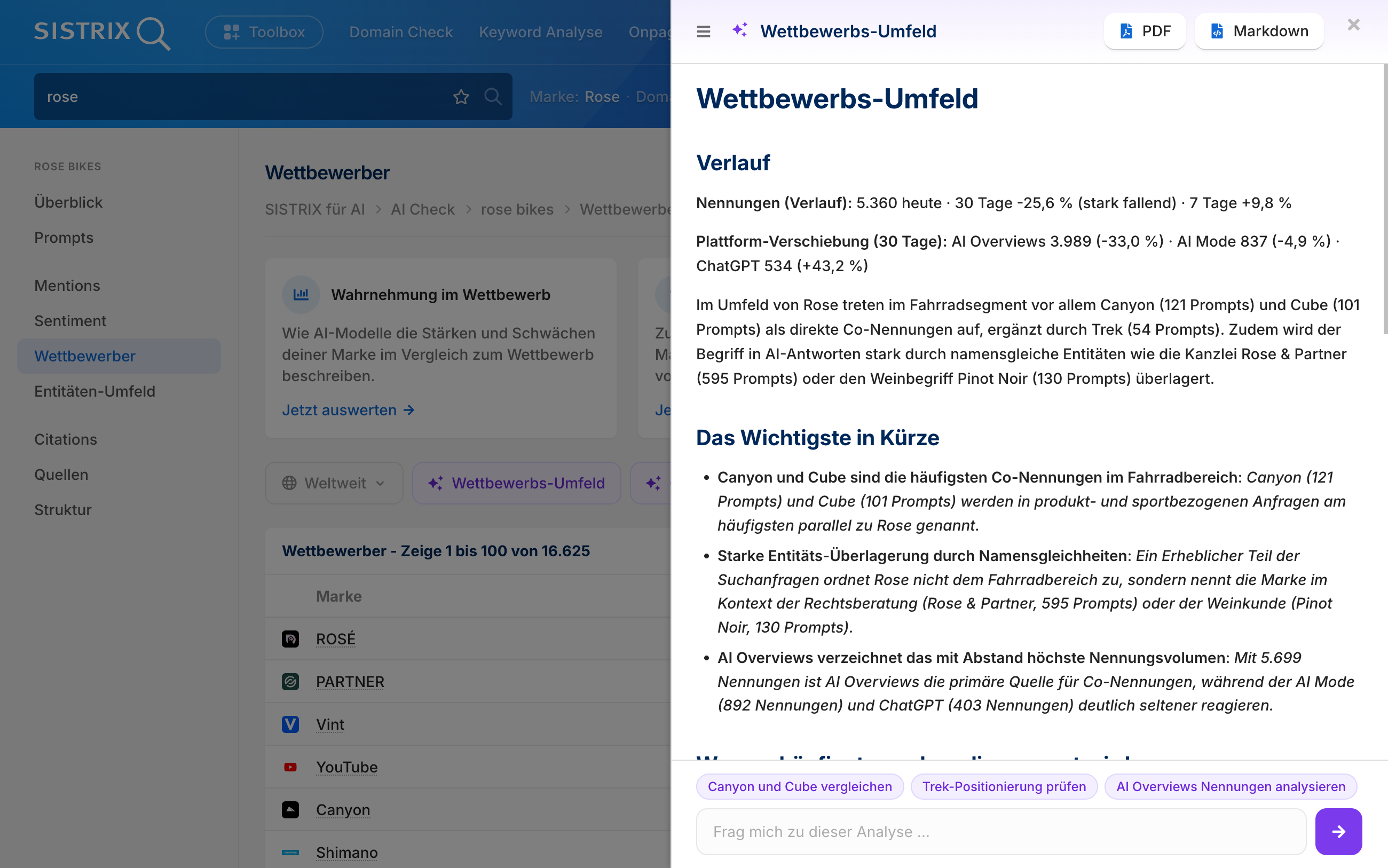
Task: Click the ROSÉ brand icon
Action: click(x=290, y=639)
